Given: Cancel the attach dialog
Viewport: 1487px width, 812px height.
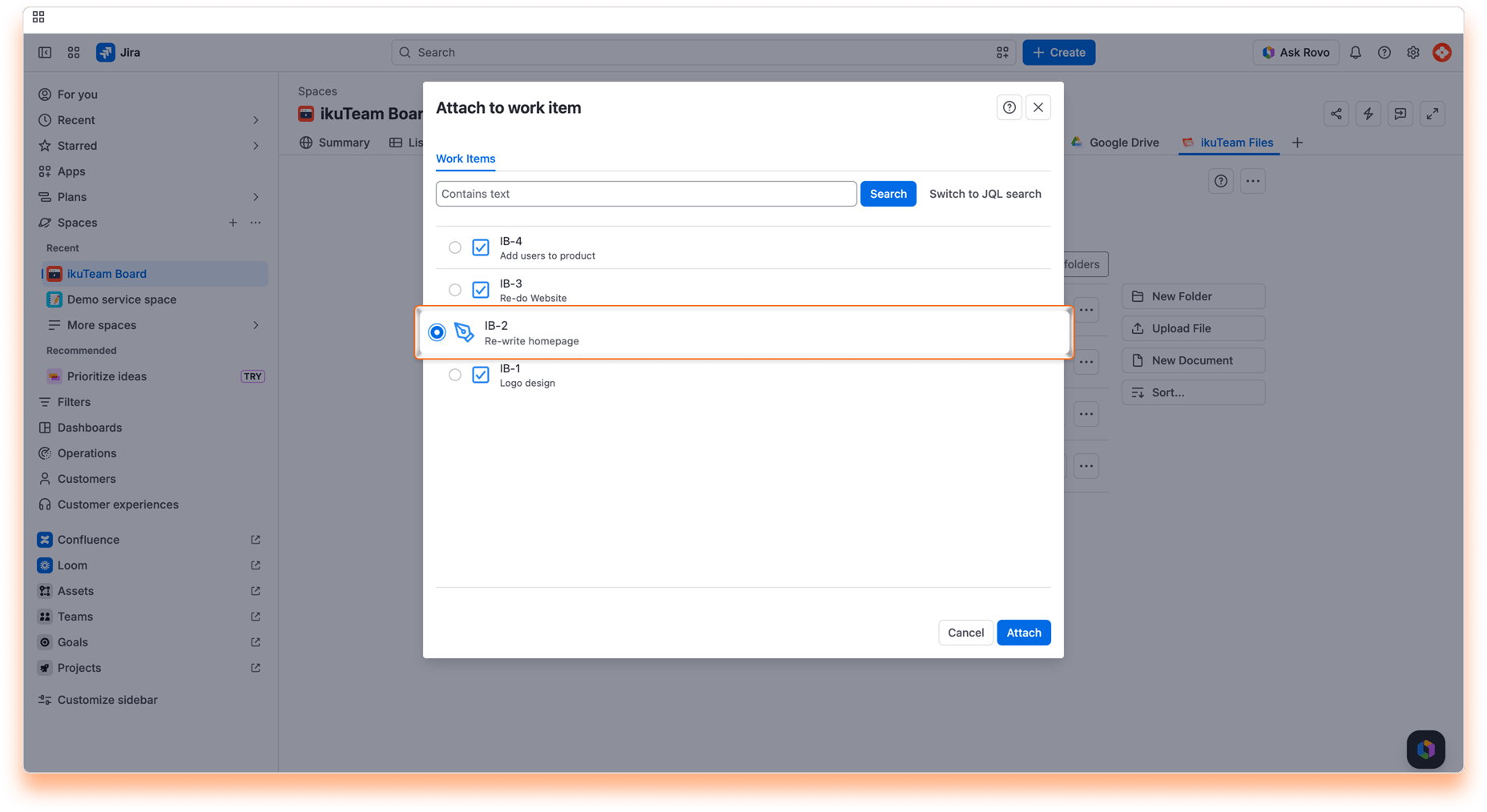Looking at the screenshot, I should [965, 633].
